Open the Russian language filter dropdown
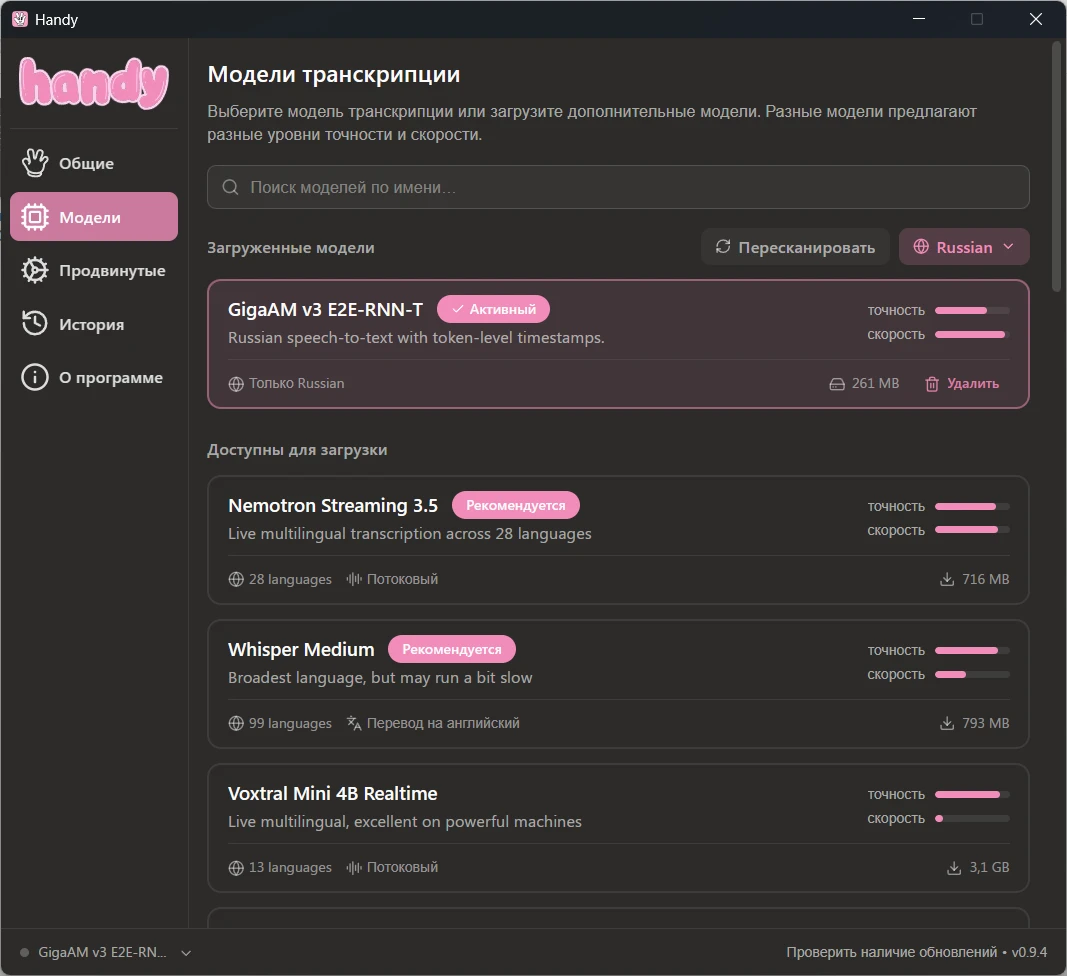Image resolution: width=1067 pixels, height=976 pixels. 964,247
